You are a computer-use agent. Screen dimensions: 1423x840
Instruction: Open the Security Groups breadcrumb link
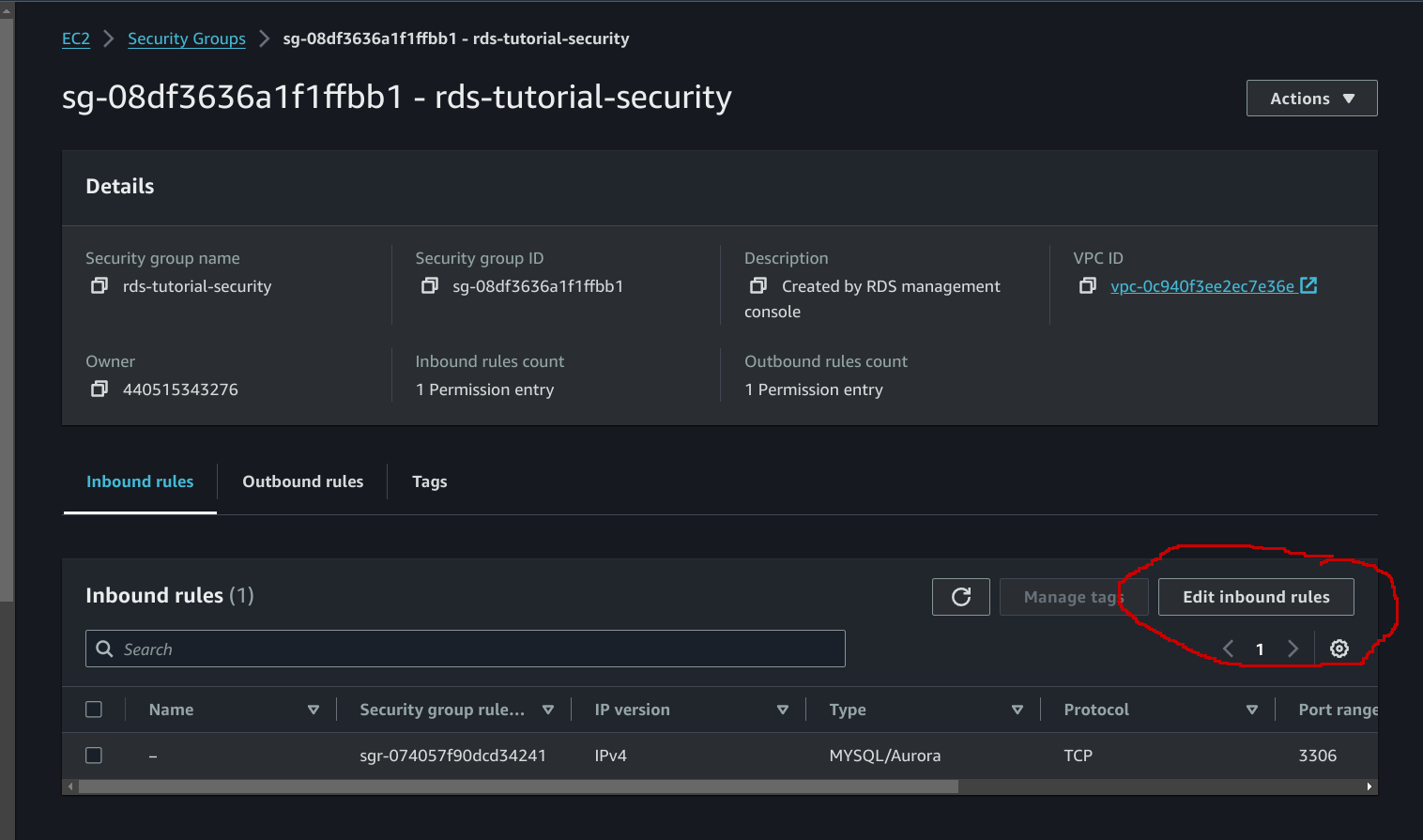[x=187, y=38]
